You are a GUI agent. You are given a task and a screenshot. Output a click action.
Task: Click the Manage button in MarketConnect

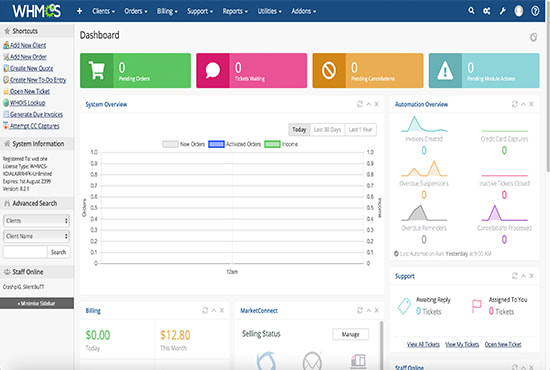coord(350,334)
